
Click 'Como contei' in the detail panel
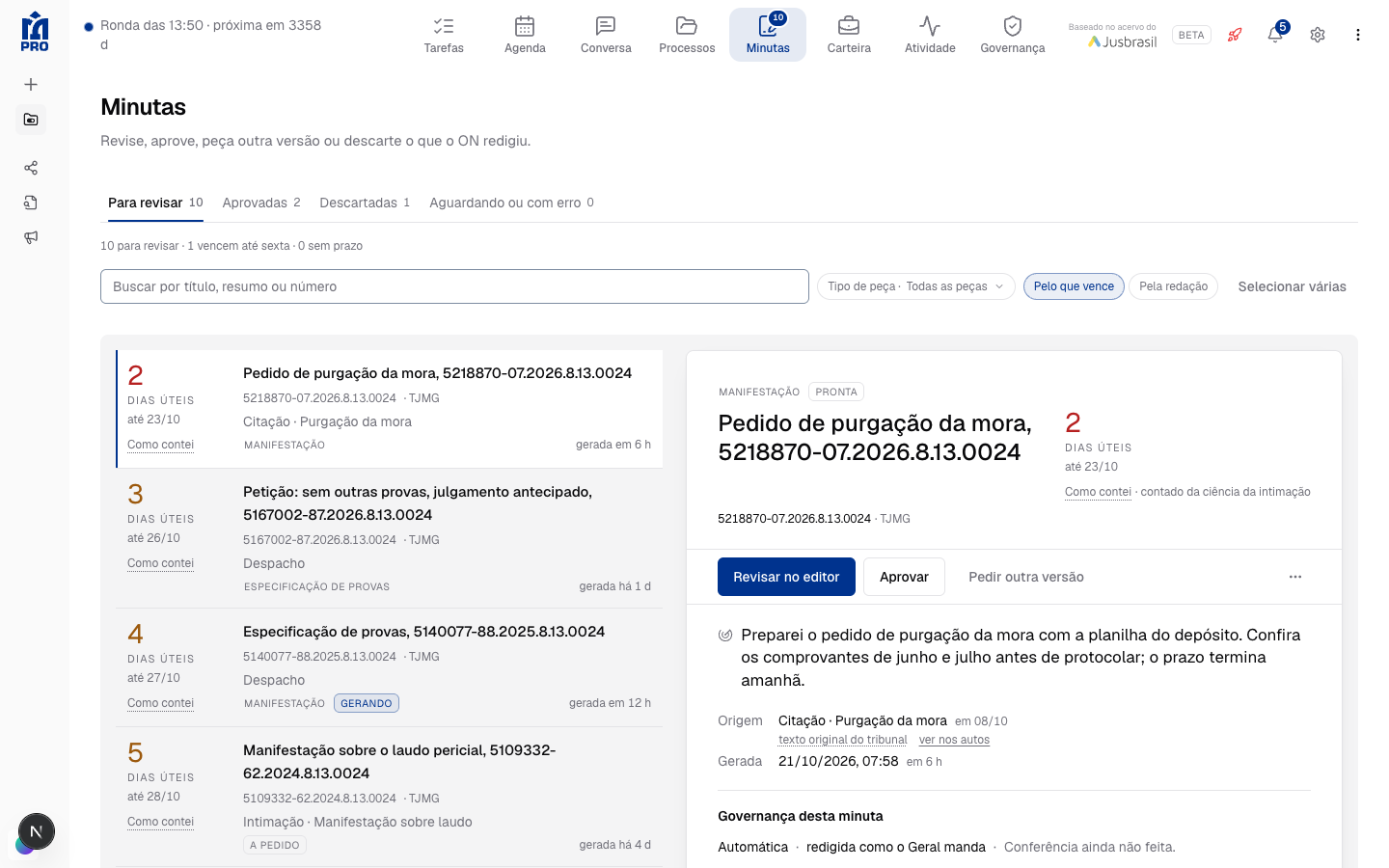1098,492
